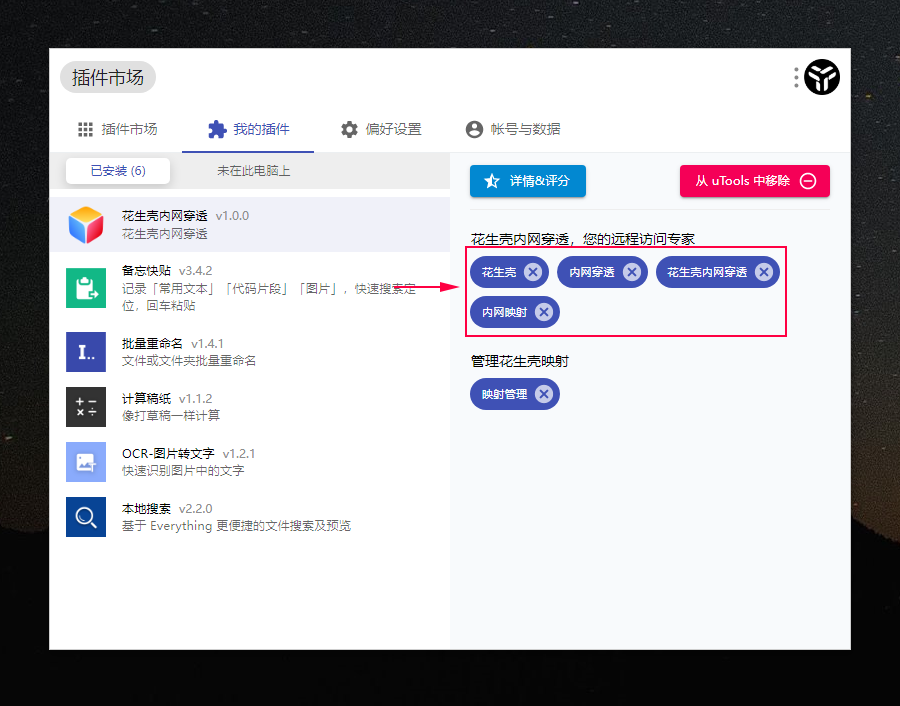Click the 从 uTools 中移除 button
The width and height of the screenshot is (900, 706).
755,181
